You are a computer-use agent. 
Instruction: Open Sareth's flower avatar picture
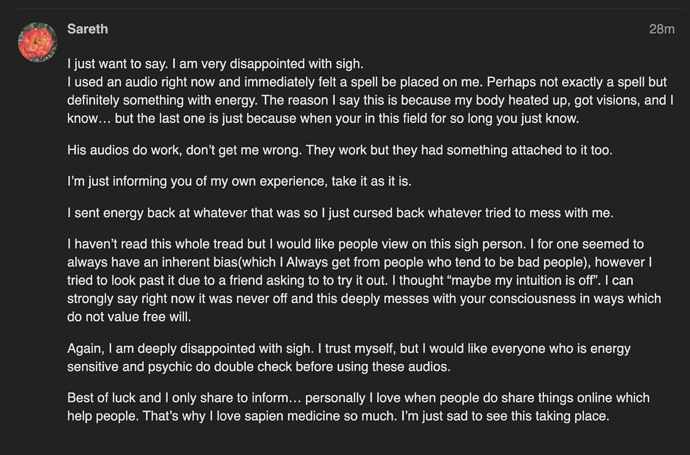pos(37,42)
